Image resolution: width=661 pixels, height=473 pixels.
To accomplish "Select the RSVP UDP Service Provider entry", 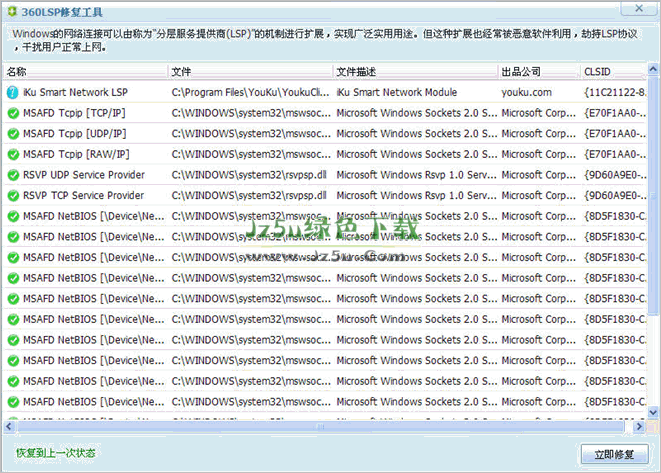I will [83, 175].
